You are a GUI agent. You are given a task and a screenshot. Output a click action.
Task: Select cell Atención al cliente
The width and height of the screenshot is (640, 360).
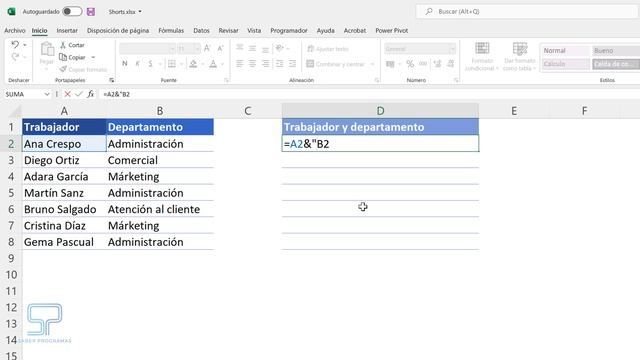[160, 209]
